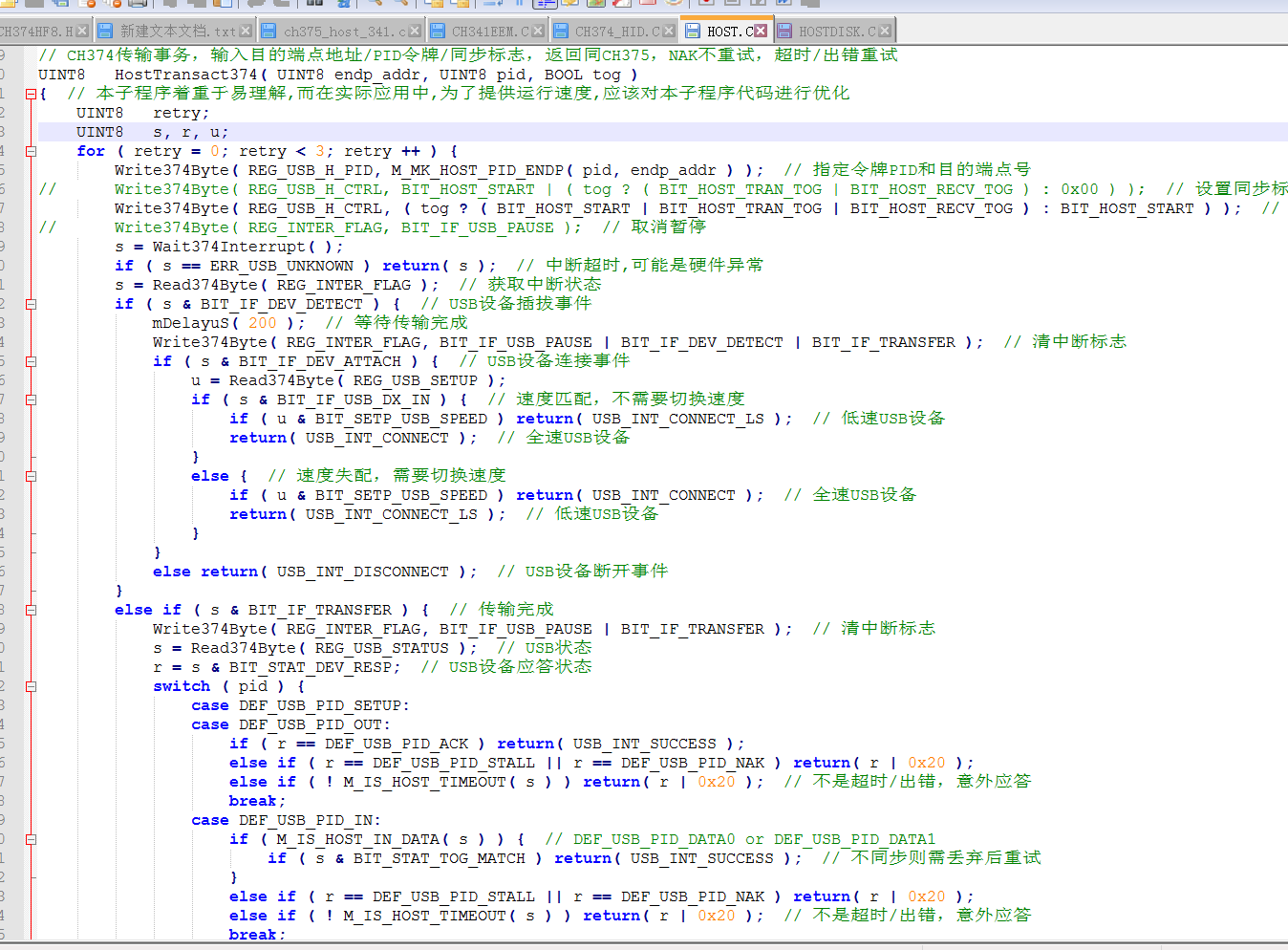Switch to the ch375_host_341.c tab
The height and width of the screenshot is (950, 1288).
(x=341, y=32)
